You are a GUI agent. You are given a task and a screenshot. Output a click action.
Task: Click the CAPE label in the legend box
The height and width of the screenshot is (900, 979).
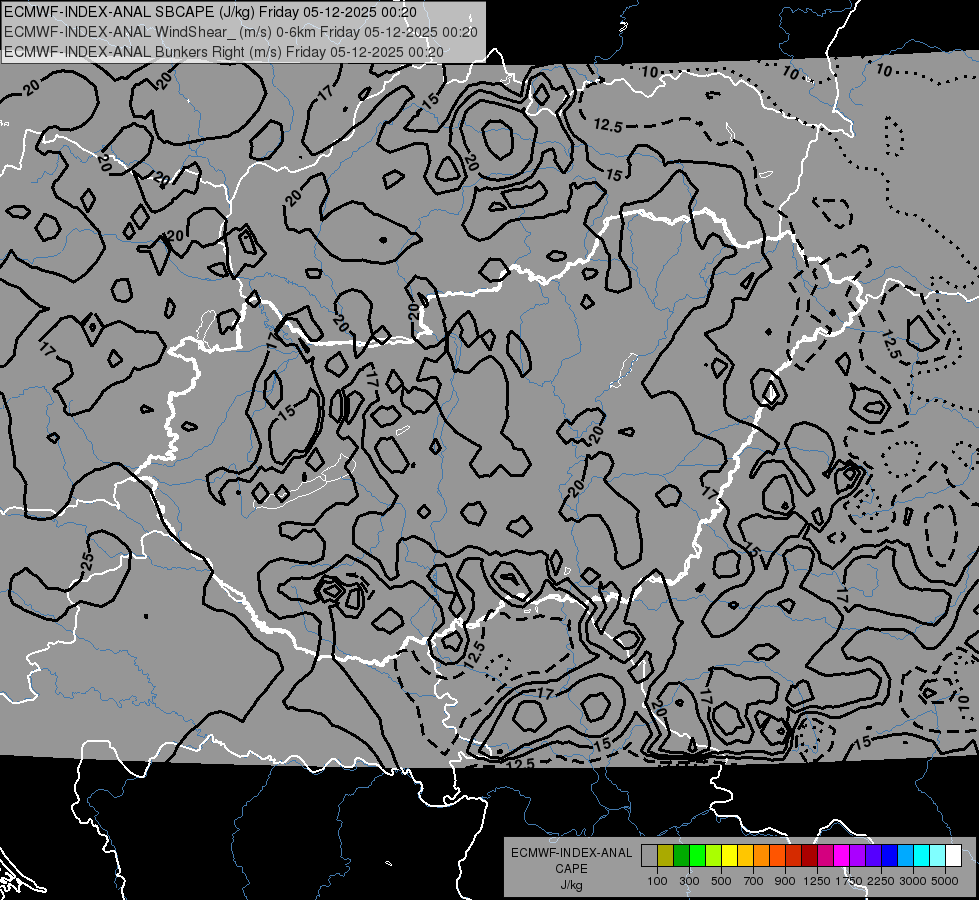571,869
